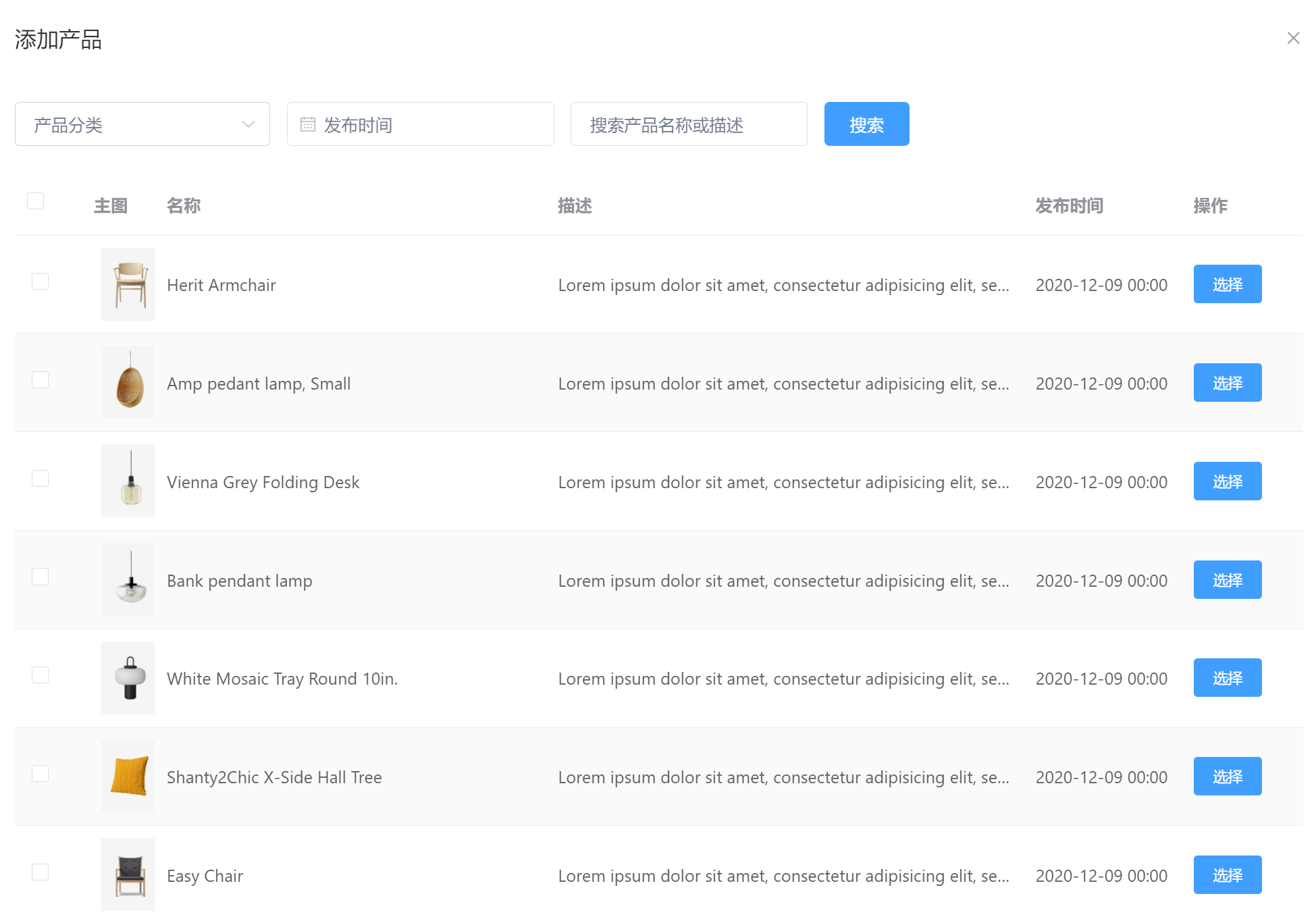
Task: Open the 产品分类 dropdown
Action: pos(135,124)
